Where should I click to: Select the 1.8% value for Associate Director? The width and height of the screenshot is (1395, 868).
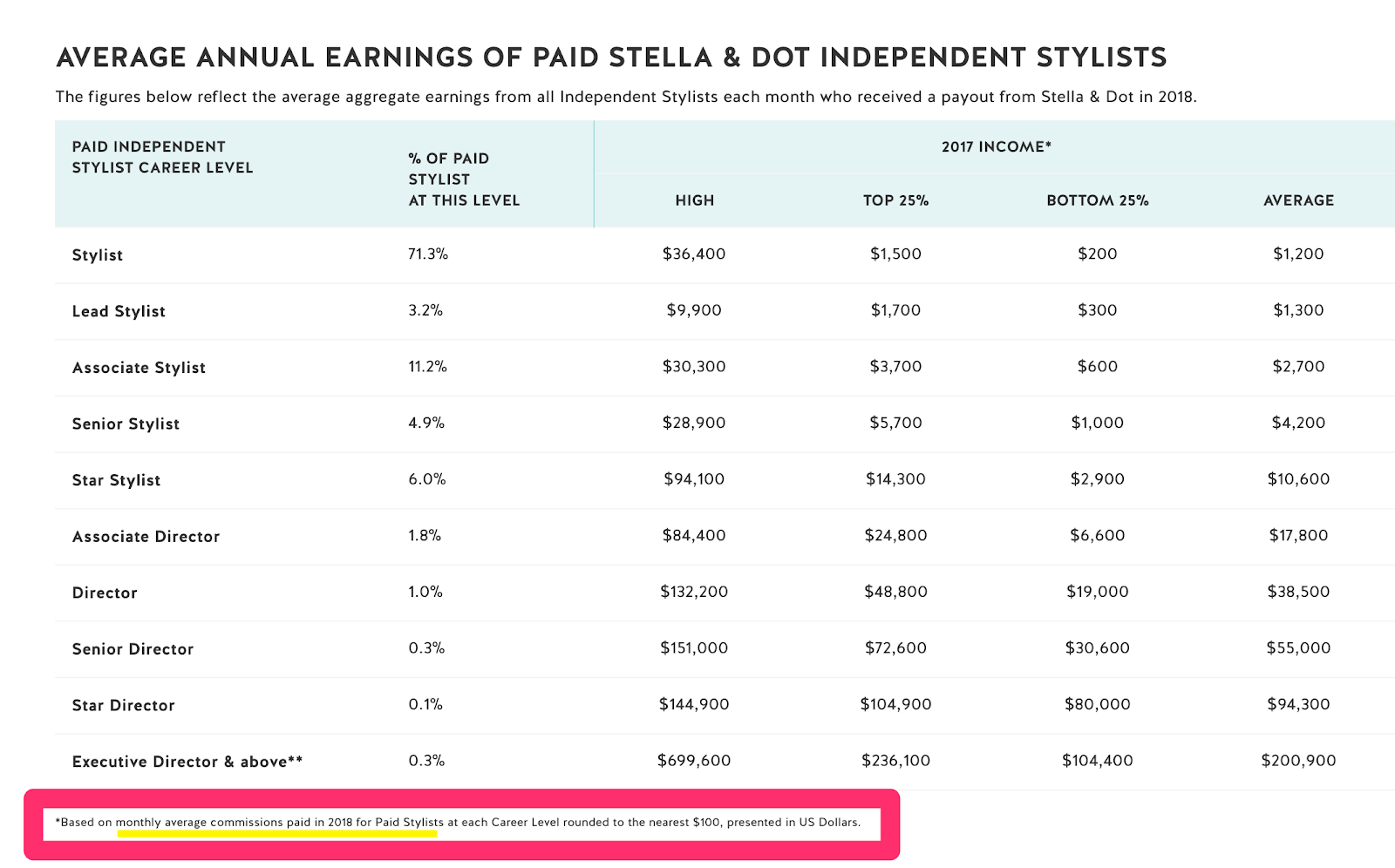[x=425, y=535]
